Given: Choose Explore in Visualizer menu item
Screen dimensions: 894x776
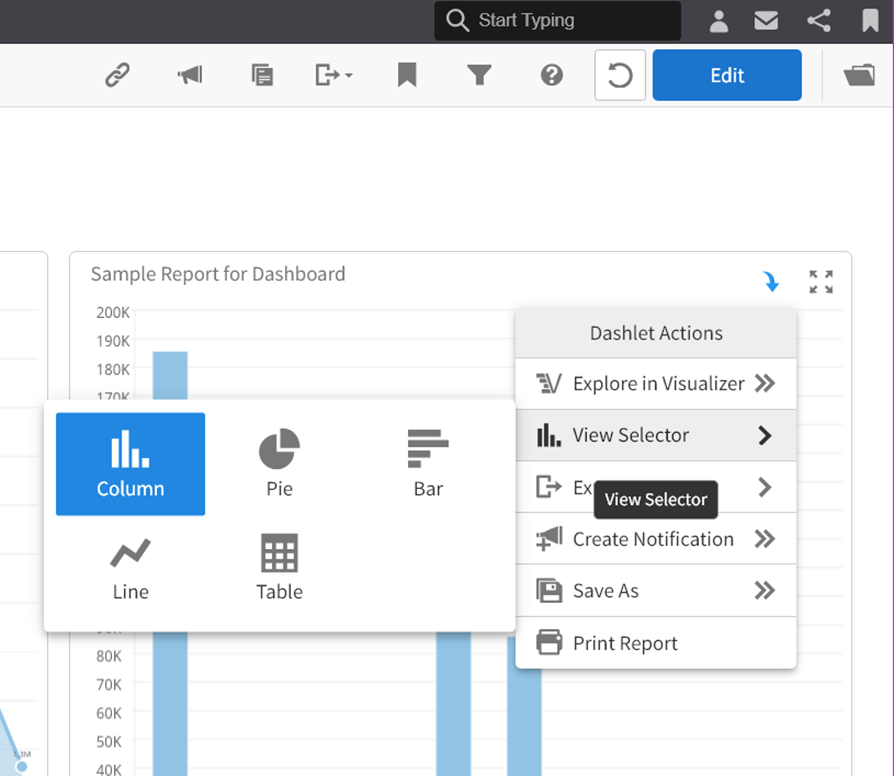Looking at the screenshot, I should [656, 384].
